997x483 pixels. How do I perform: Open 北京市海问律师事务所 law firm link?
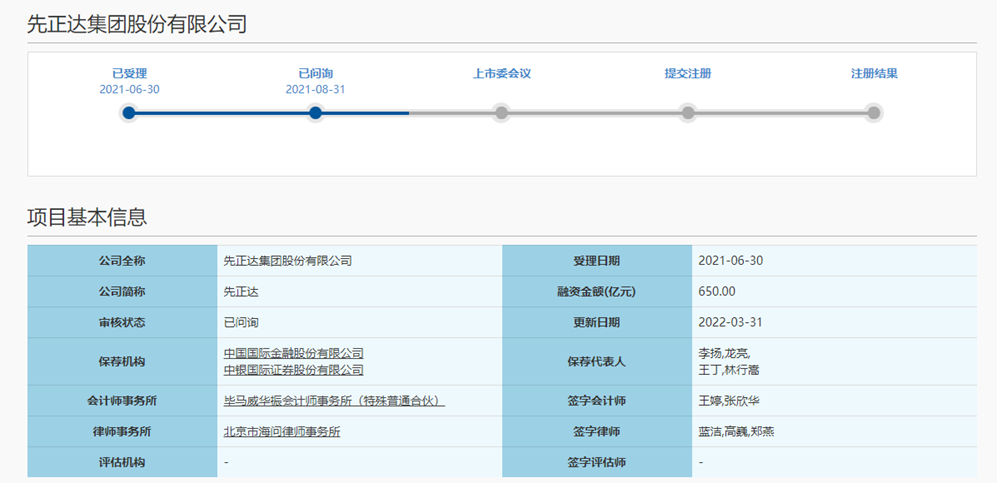click(282, 432)
